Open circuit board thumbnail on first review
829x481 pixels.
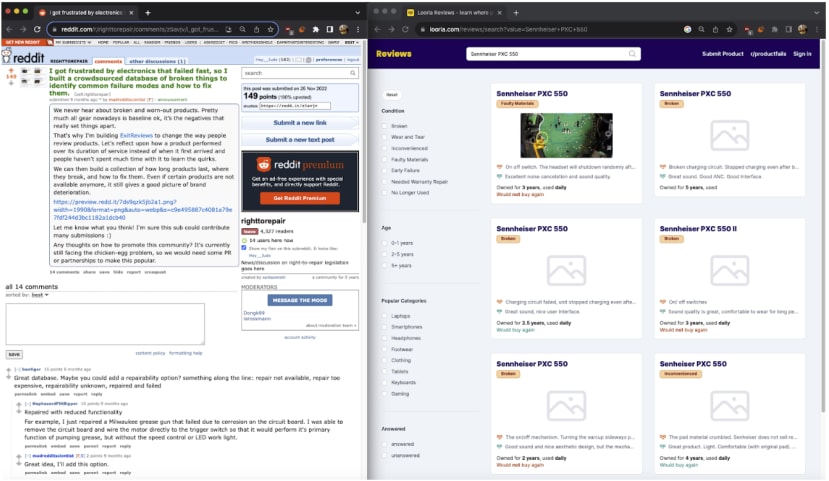point(566,135)
